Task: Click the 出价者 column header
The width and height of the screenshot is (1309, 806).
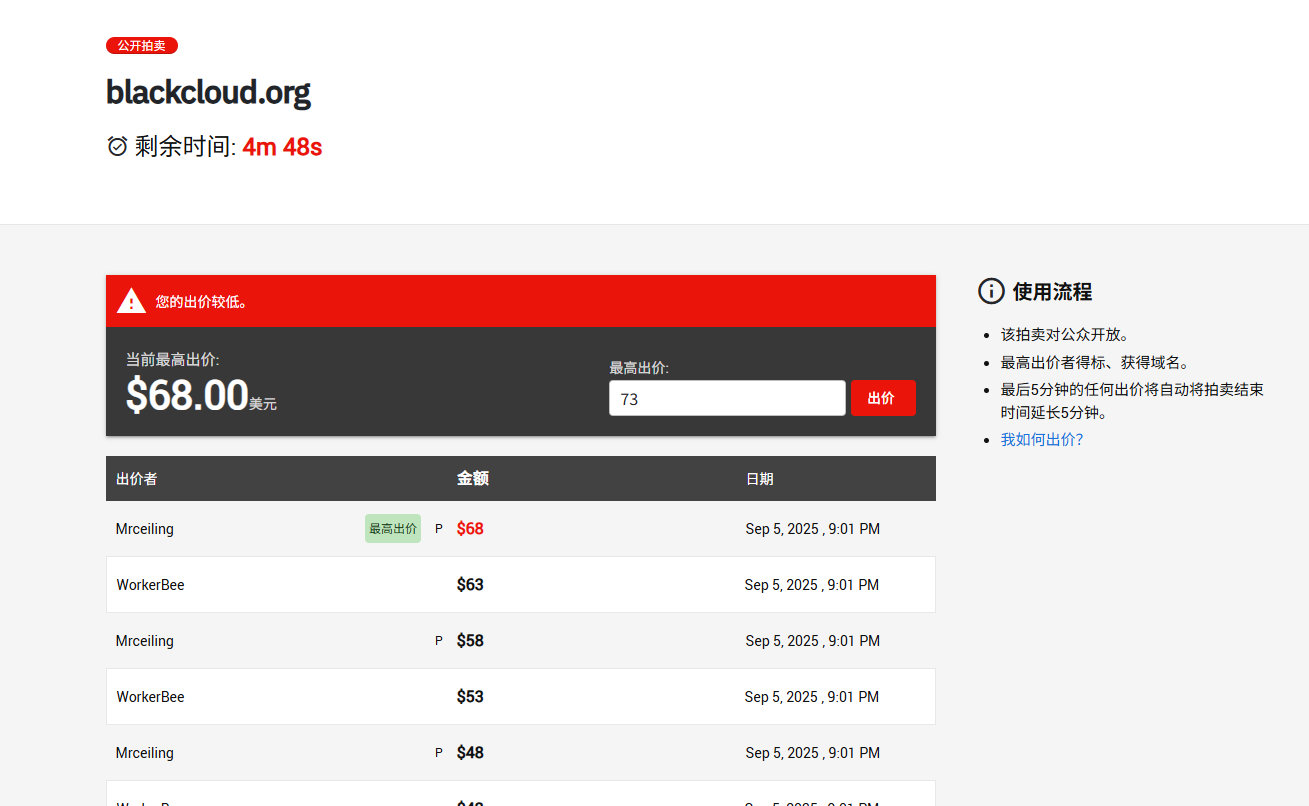Action: coord(137,479)
